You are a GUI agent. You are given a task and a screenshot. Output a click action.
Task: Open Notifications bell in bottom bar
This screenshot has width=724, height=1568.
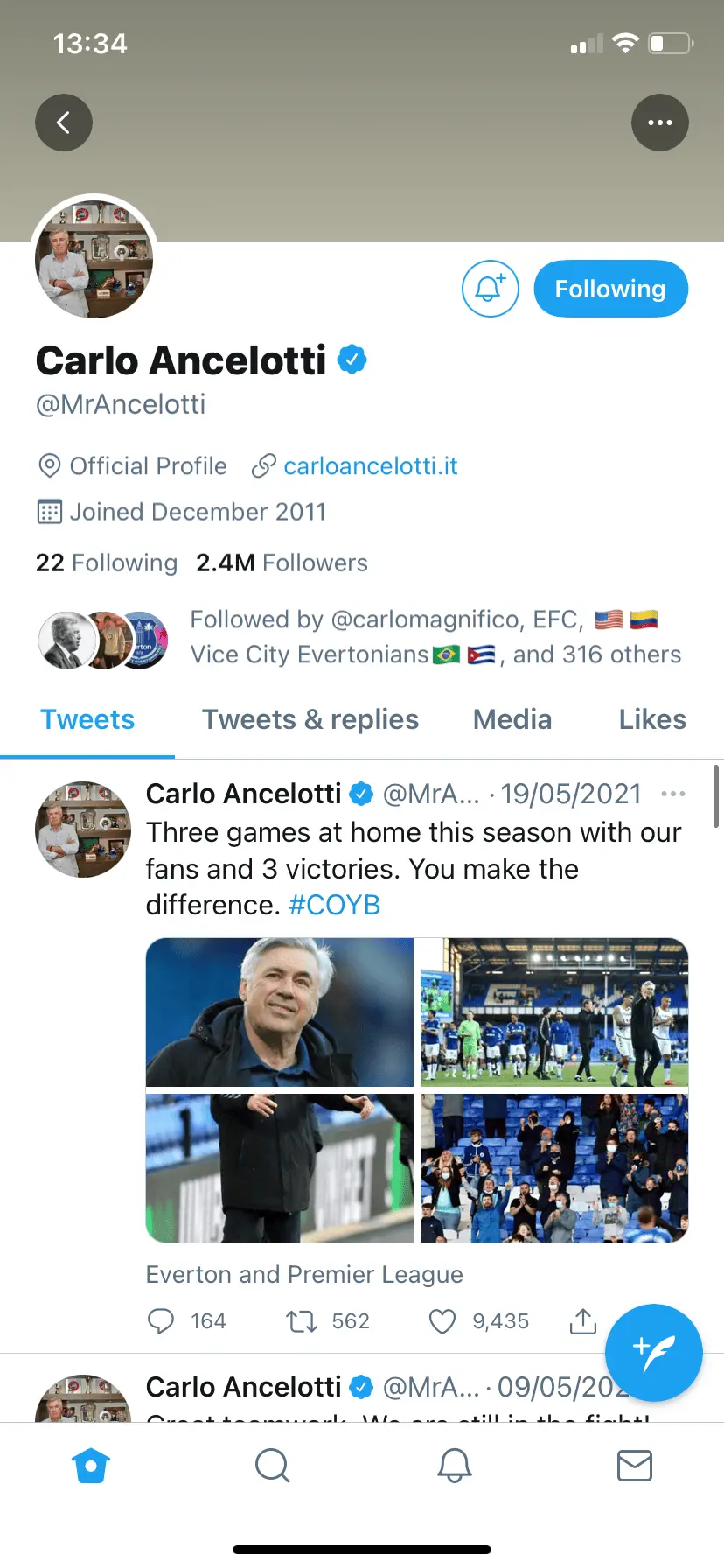click(x=454, y=1465)
